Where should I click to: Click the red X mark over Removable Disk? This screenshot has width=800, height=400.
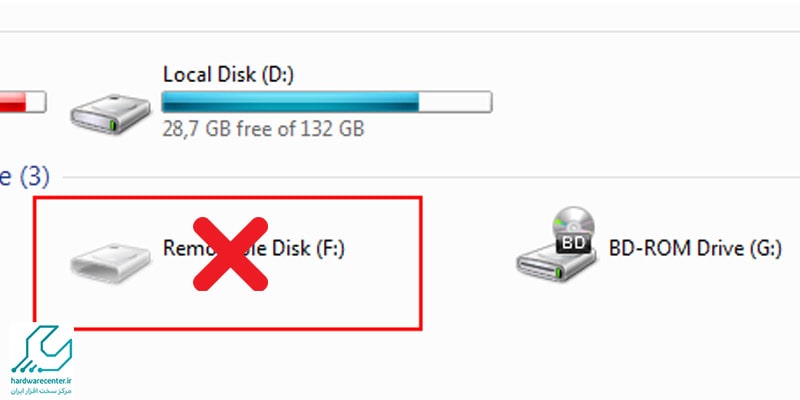click(230, 254)
